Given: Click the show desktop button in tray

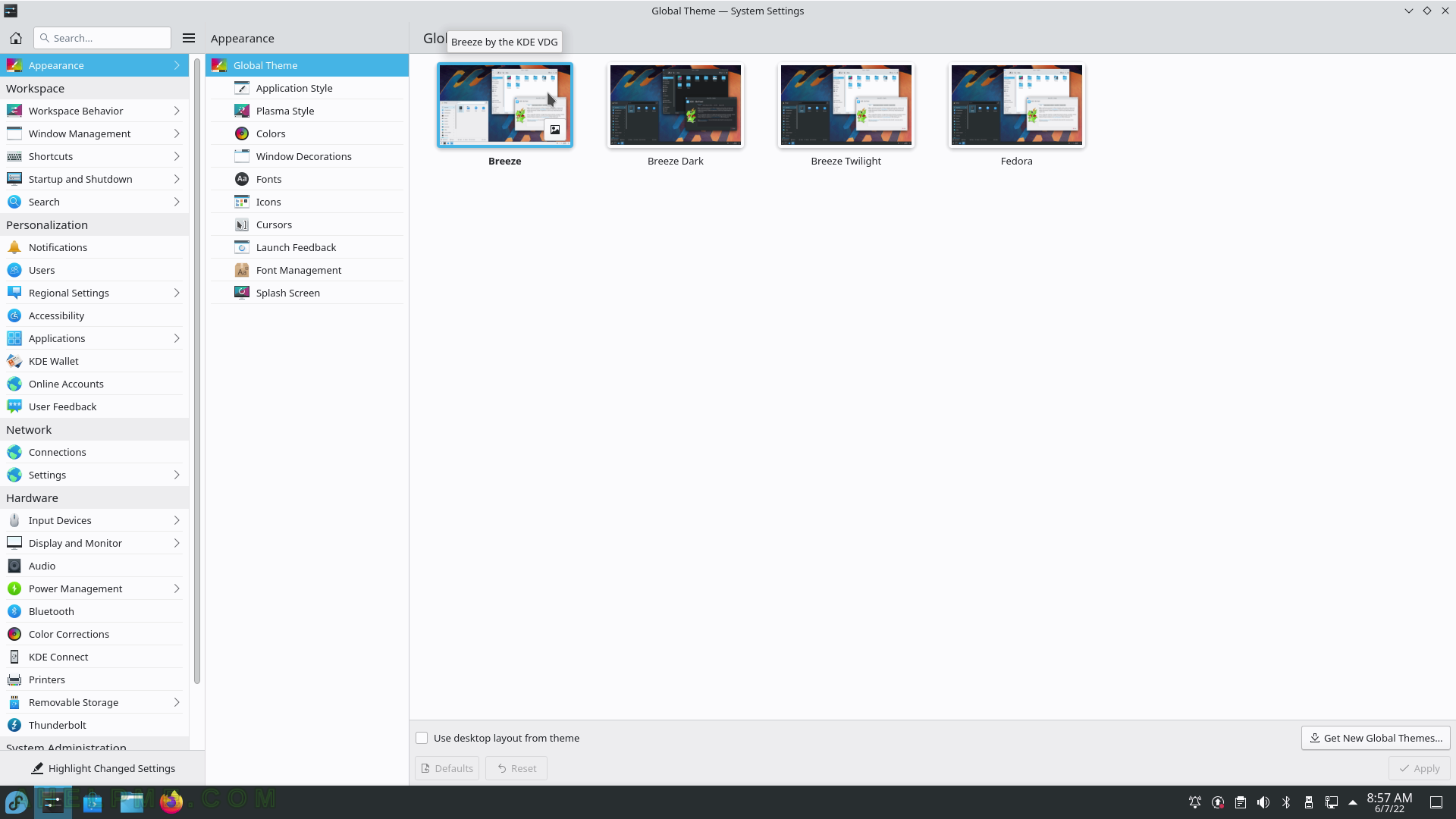Looking at the screenshot, I should pyautogui.click(x=1436, y=802).
